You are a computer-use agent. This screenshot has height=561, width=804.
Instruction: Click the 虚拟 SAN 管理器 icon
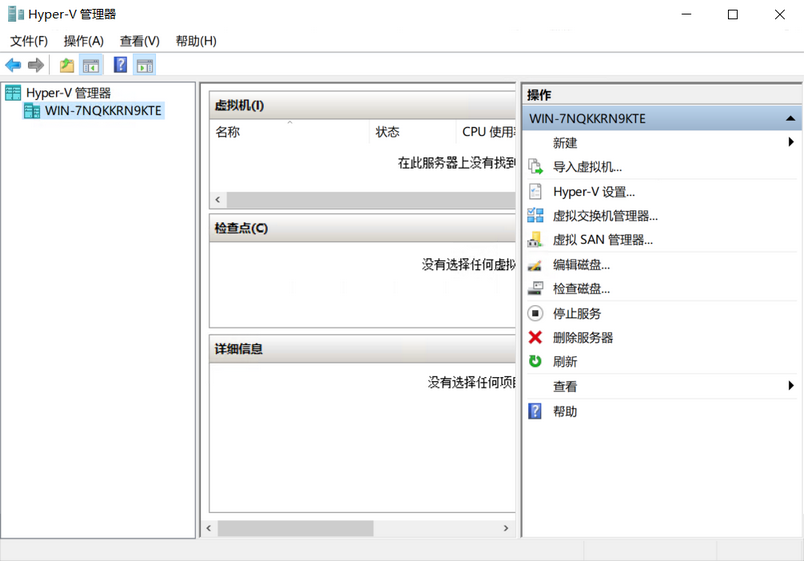coord(535,239)
